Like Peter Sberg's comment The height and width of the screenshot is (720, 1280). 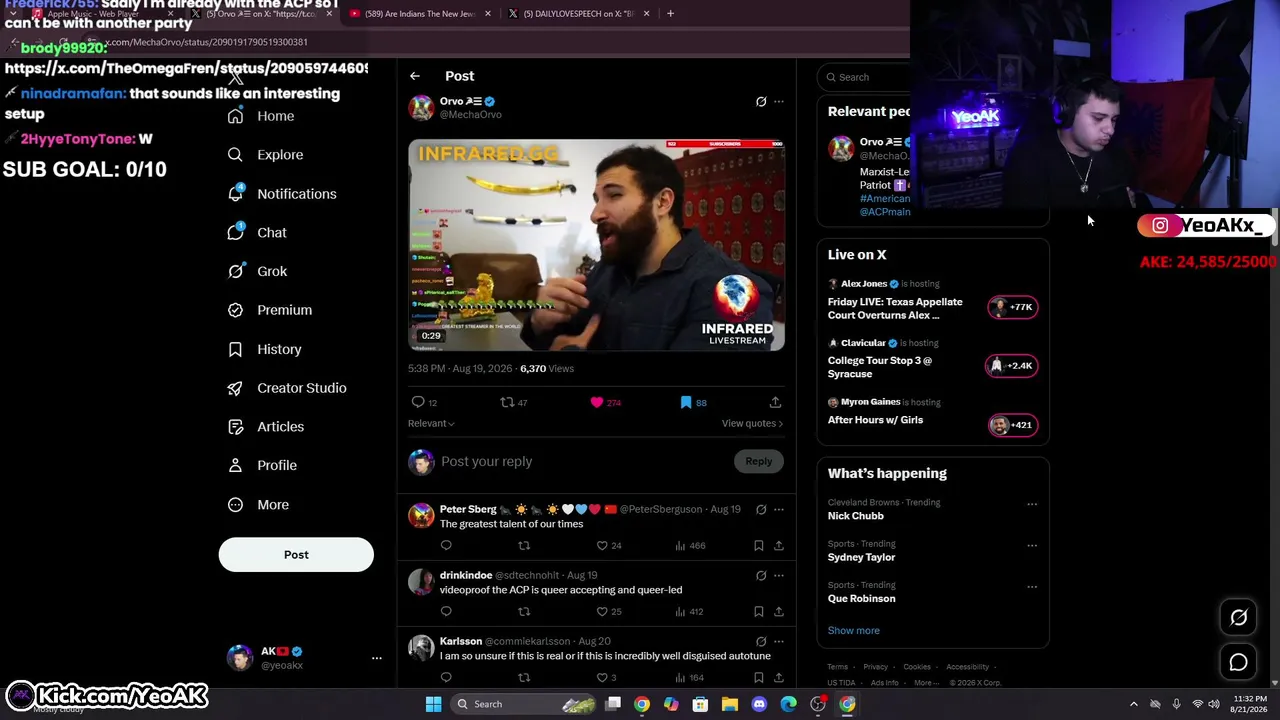point(602,546)
